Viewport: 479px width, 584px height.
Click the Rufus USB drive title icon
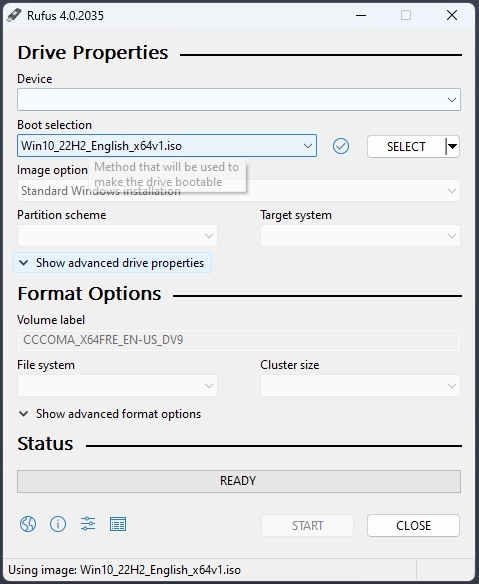(14, 15)
